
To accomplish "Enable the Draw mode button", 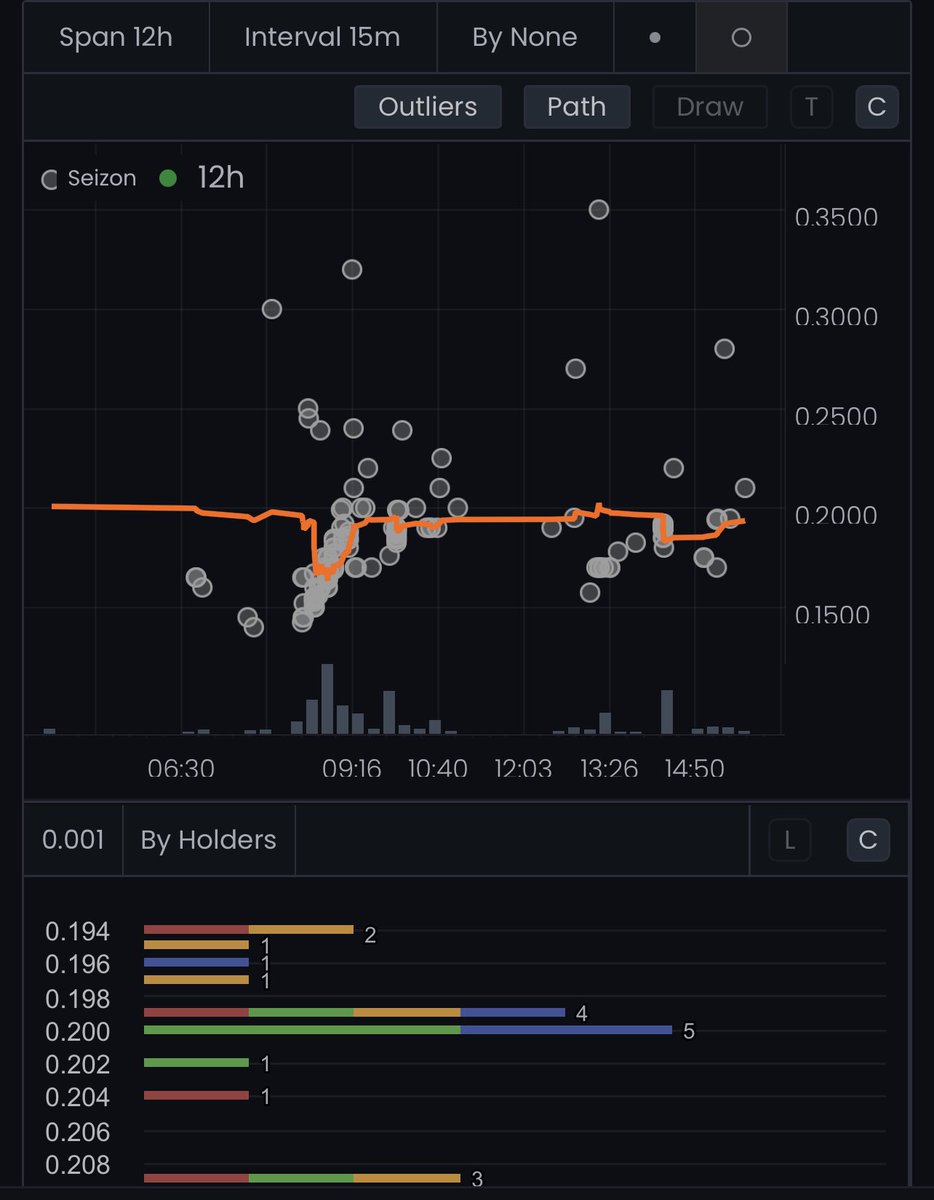I will coord(710,107).
